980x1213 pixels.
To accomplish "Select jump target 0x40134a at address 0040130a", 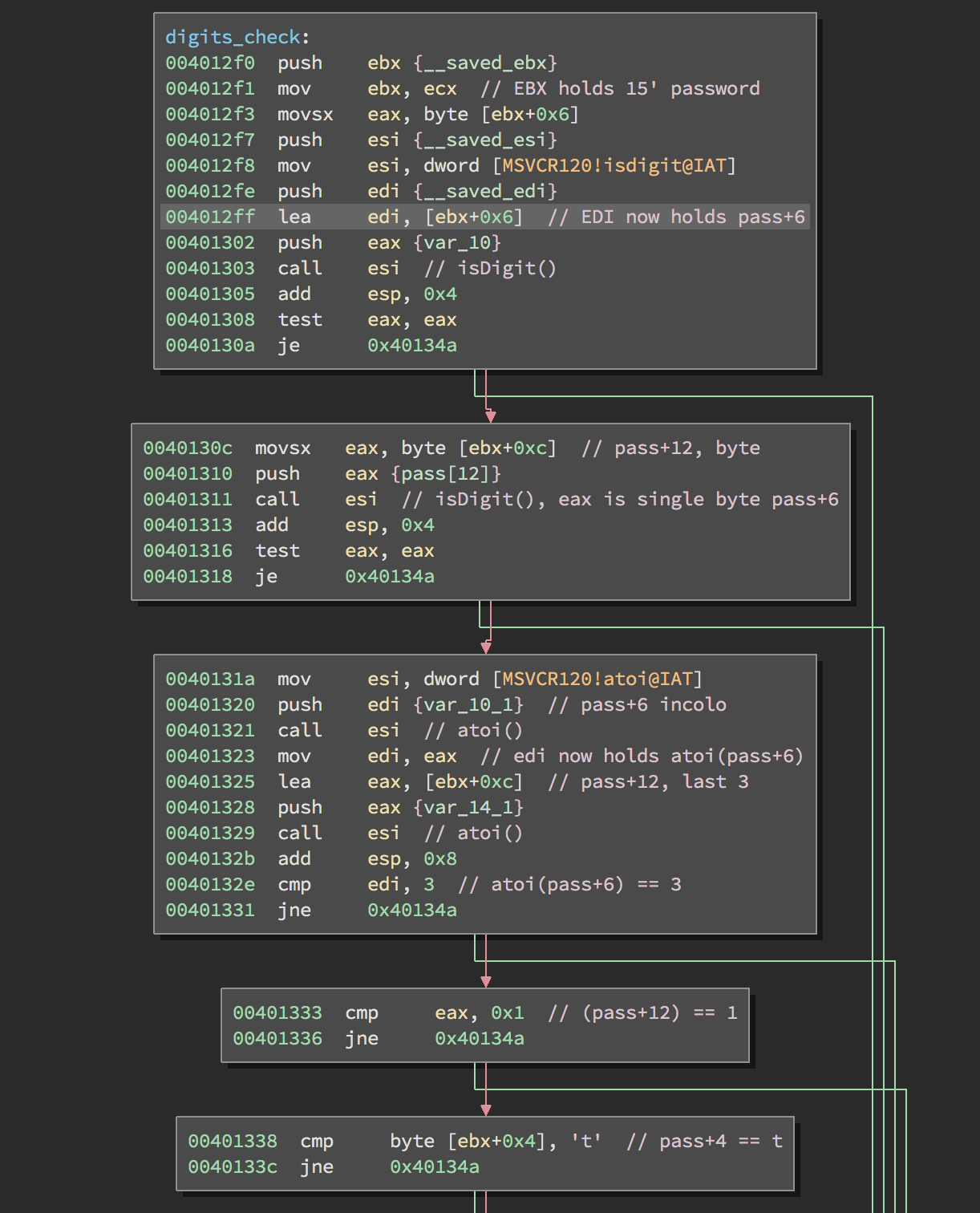I will point(412,345).
